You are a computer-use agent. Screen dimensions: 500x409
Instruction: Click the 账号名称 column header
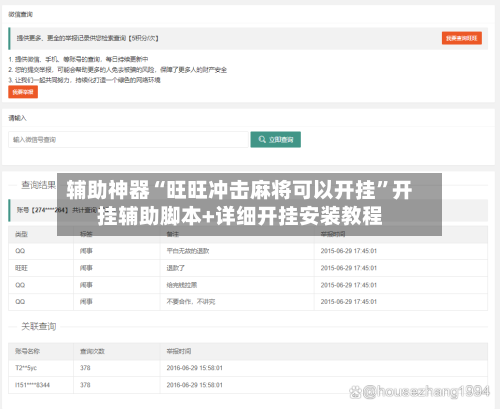pyautogui.click(x=27, y=351)
